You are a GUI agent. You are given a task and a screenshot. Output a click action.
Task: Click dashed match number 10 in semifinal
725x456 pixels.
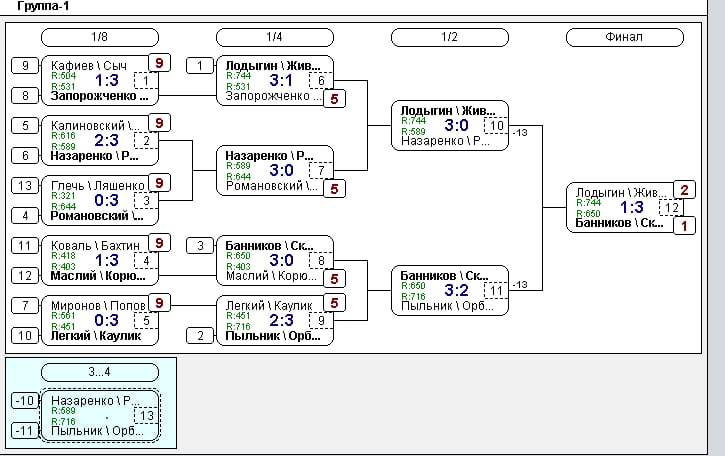coord(495,125)
